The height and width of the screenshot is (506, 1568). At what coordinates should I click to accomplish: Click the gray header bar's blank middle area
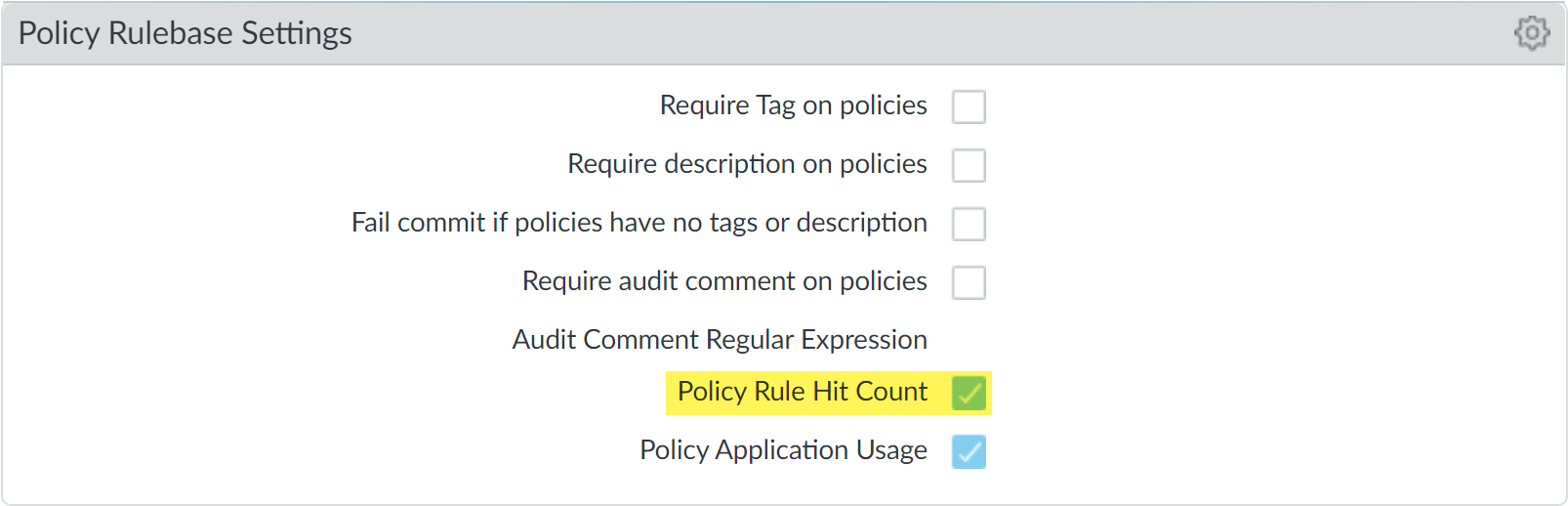click(879, 33)
